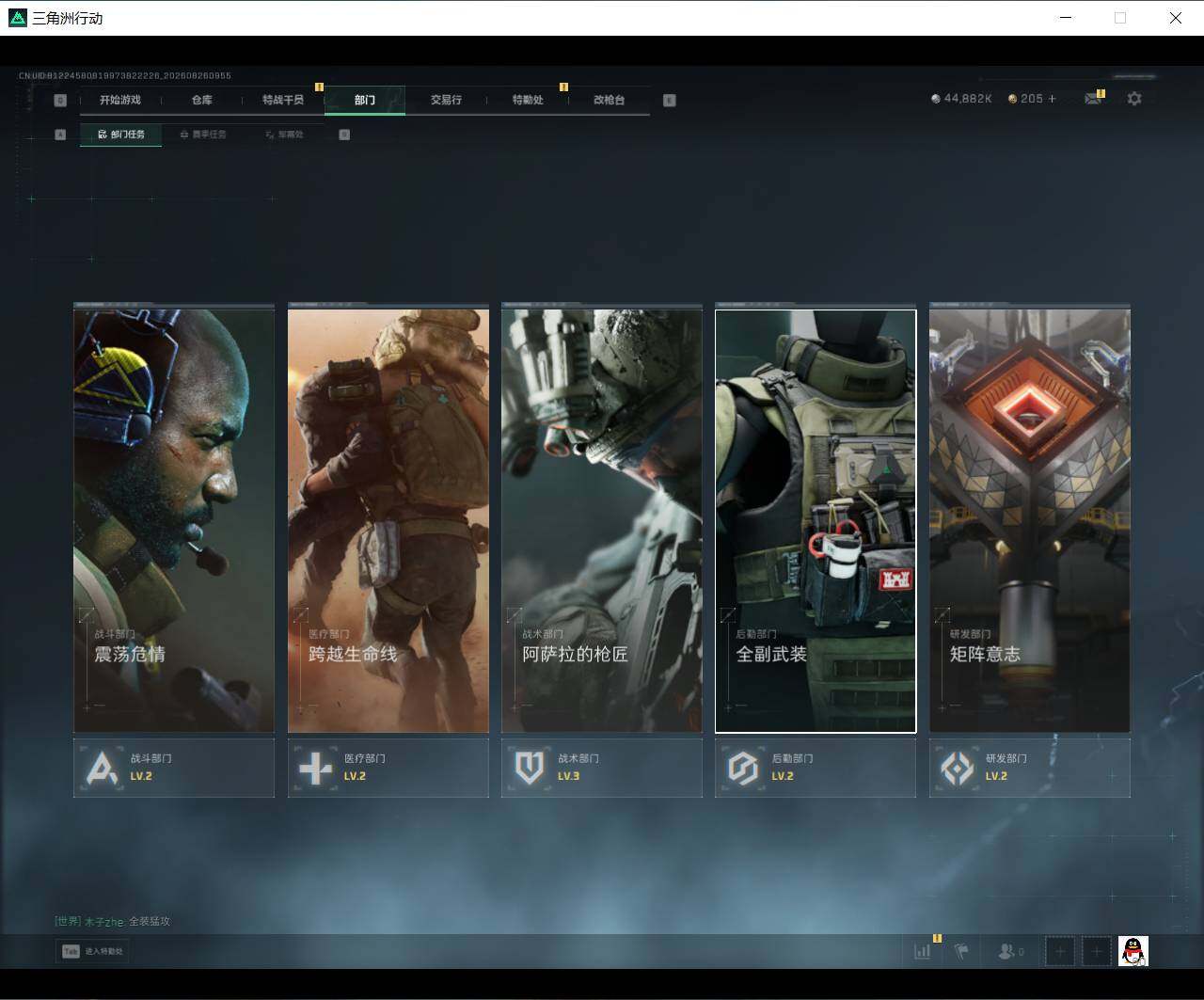This screenshot has width=1204, height=1000.
Task: Open the 特战干员 tab
Action: tap(283, 100)
